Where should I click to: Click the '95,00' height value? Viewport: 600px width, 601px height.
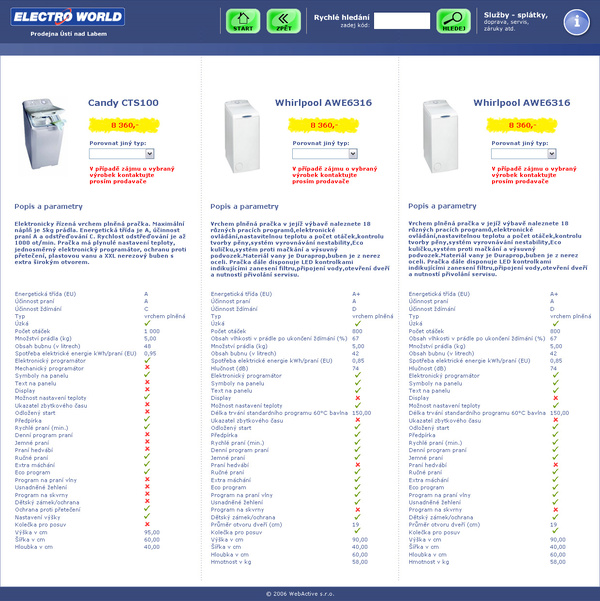152,532
